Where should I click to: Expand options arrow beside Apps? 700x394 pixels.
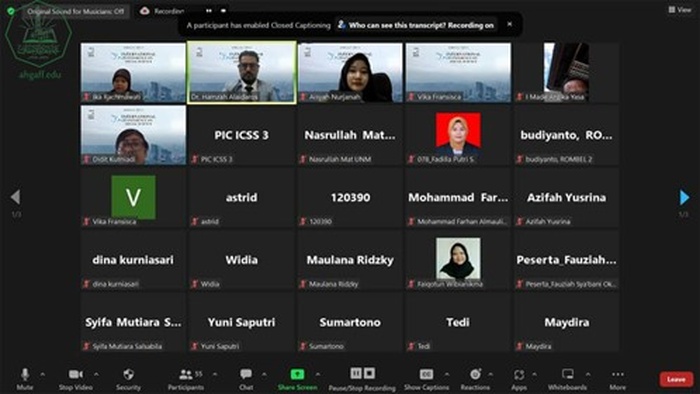534,374
